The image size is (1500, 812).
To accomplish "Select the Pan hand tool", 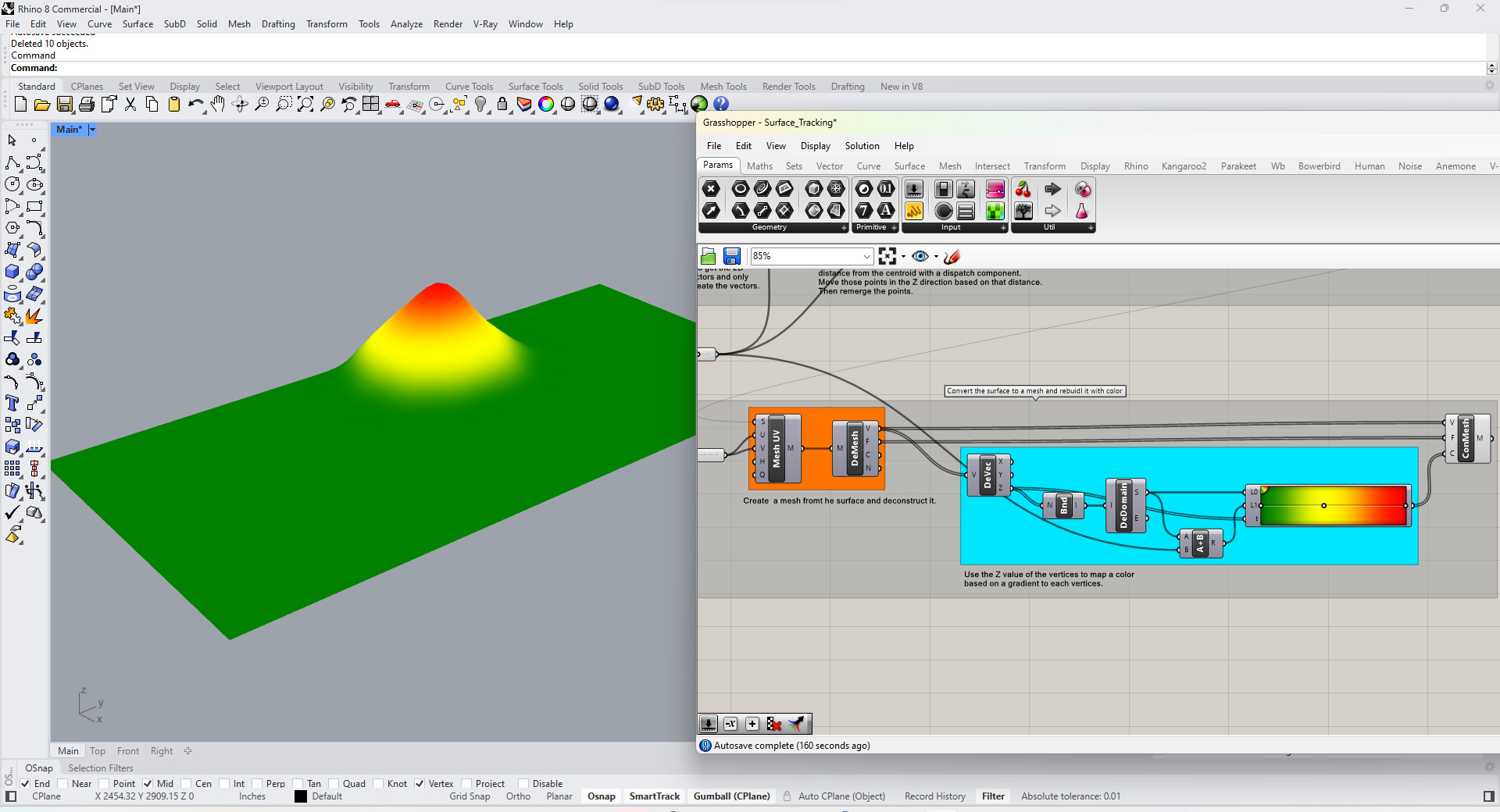I will pos(218,105).
